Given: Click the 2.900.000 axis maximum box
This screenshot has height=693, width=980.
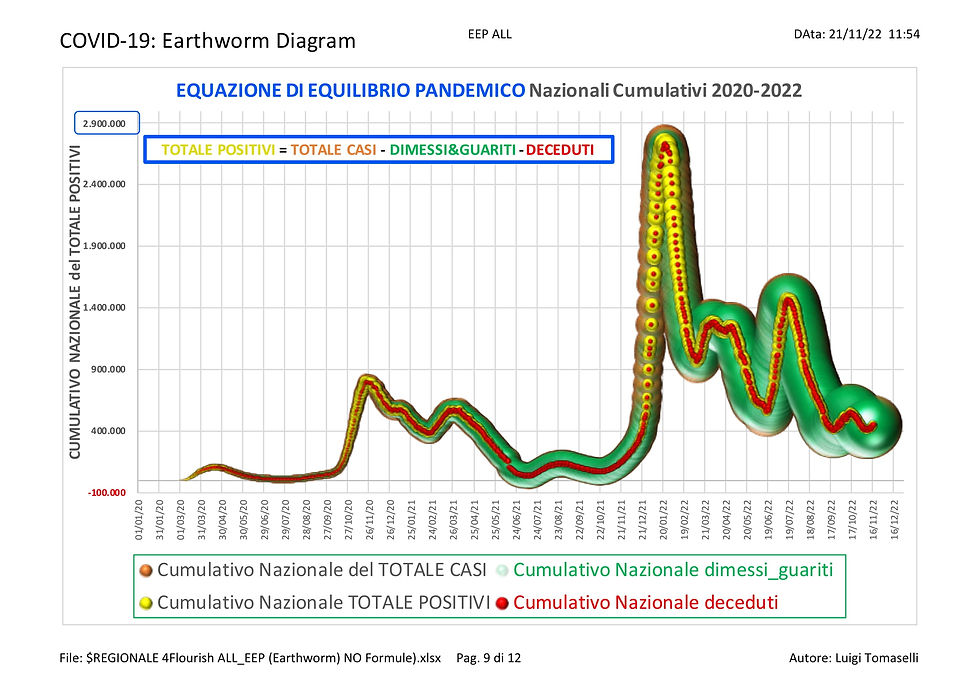Looking at the screenshot, I should pos(107,123).
